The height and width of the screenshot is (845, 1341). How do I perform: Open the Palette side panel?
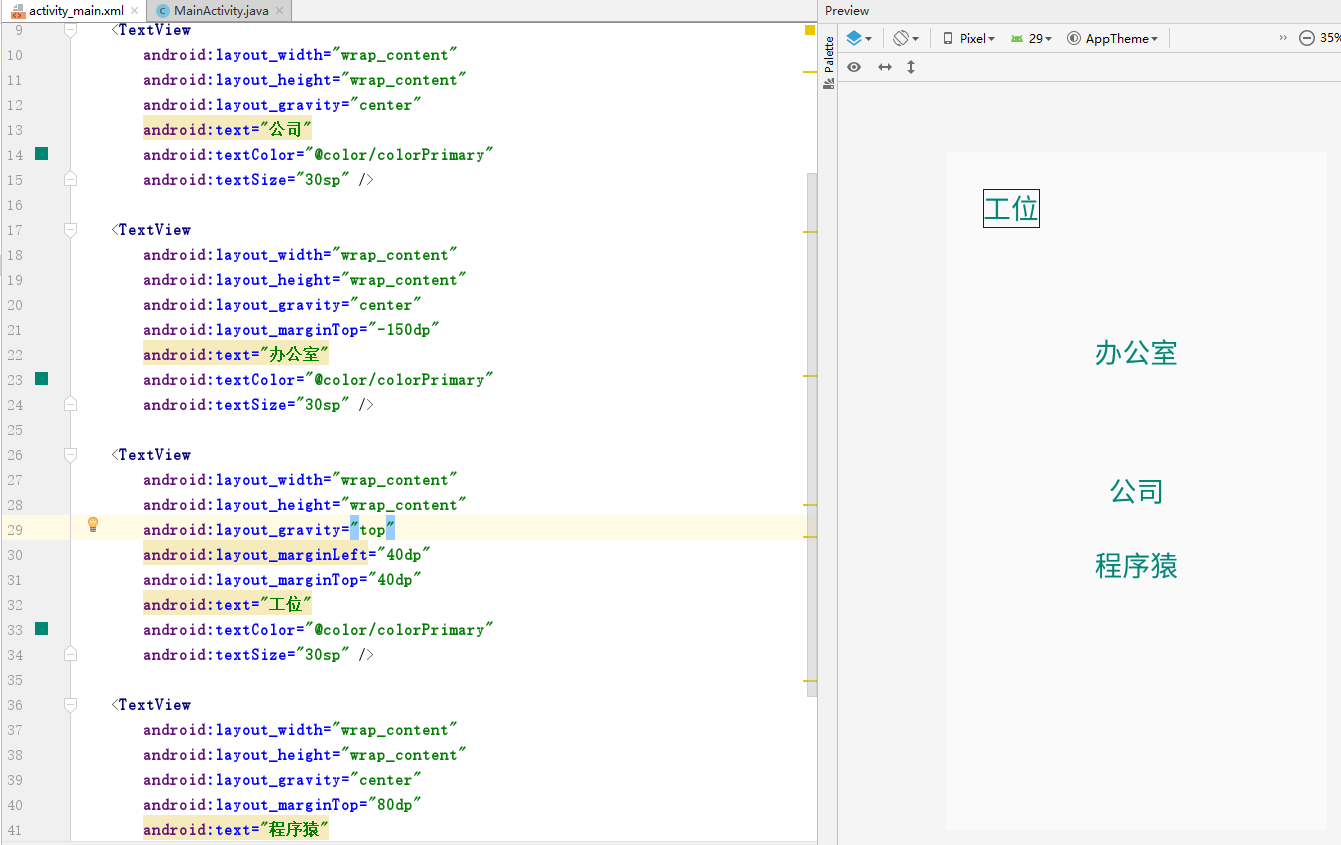click(828, 63)
